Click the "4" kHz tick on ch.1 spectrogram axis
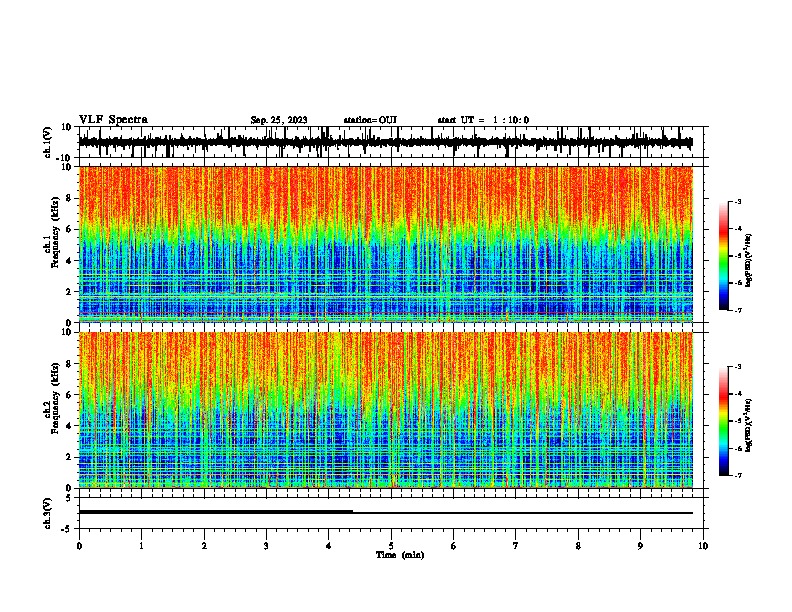The width and height of the screenshot is (792, 612). click(x=69, y=261)
